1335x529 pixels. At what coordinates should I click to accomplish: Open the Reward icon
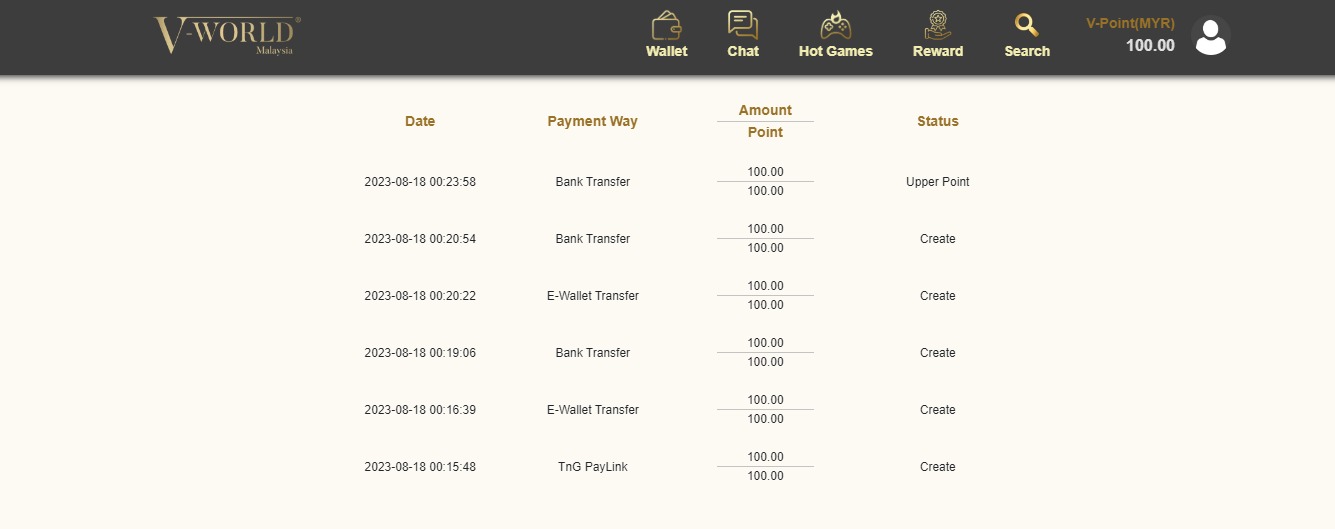click(x=938, y=25)
